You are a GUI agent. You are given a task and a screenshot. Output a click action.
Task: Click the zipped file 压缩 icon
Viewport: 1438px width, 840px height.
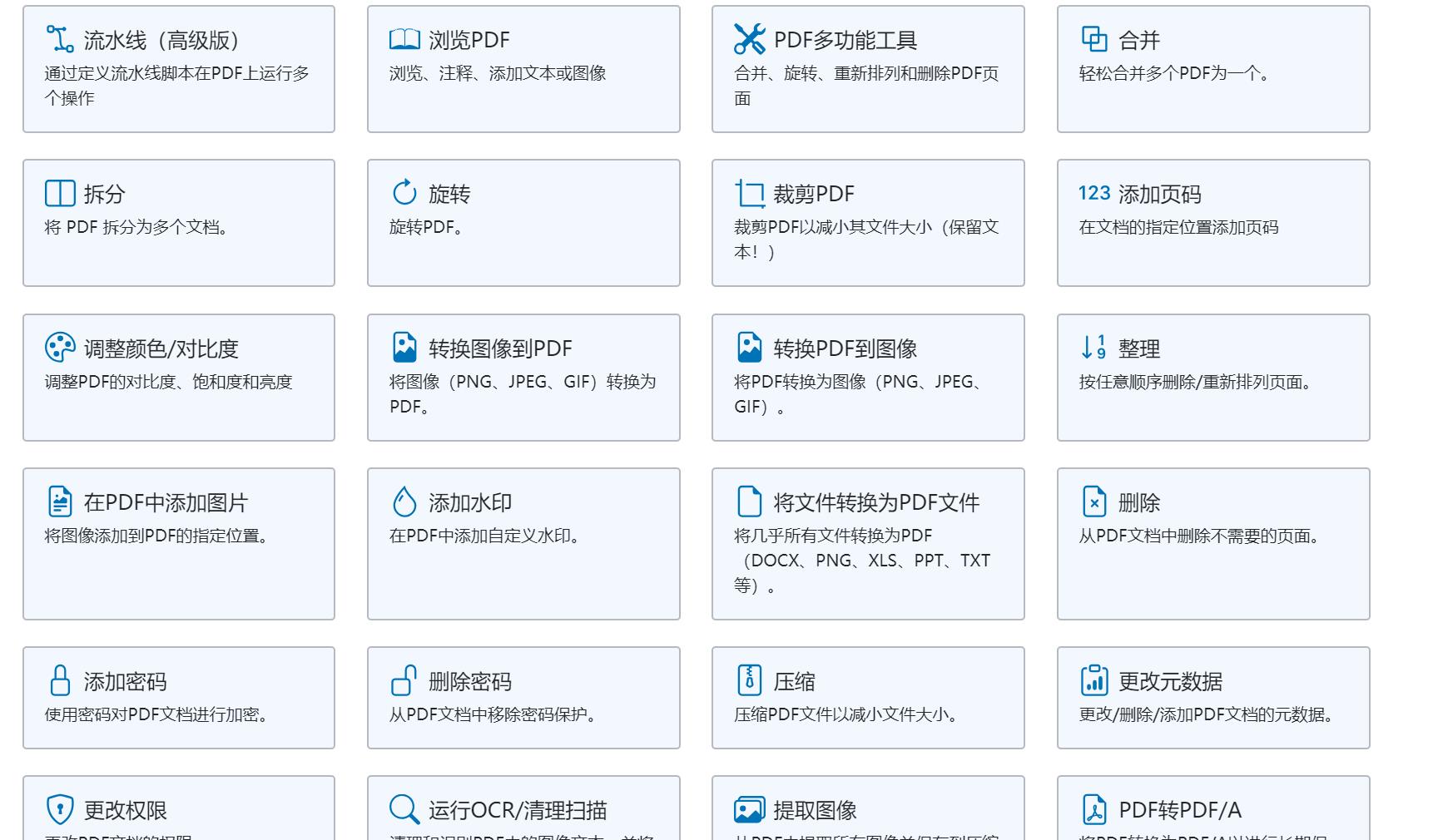tap(749, 680)
